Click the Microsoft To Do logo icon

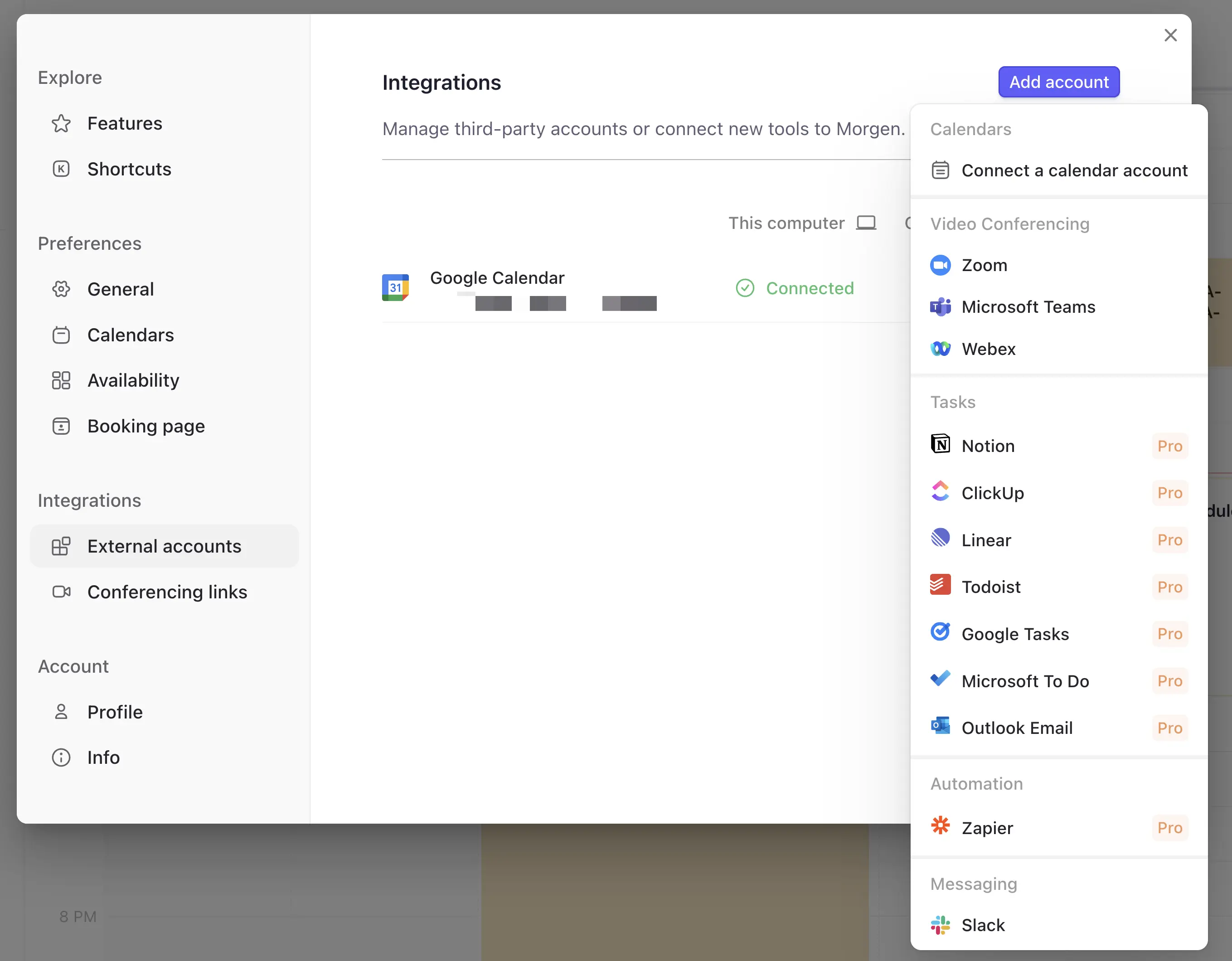pos(941,679)
